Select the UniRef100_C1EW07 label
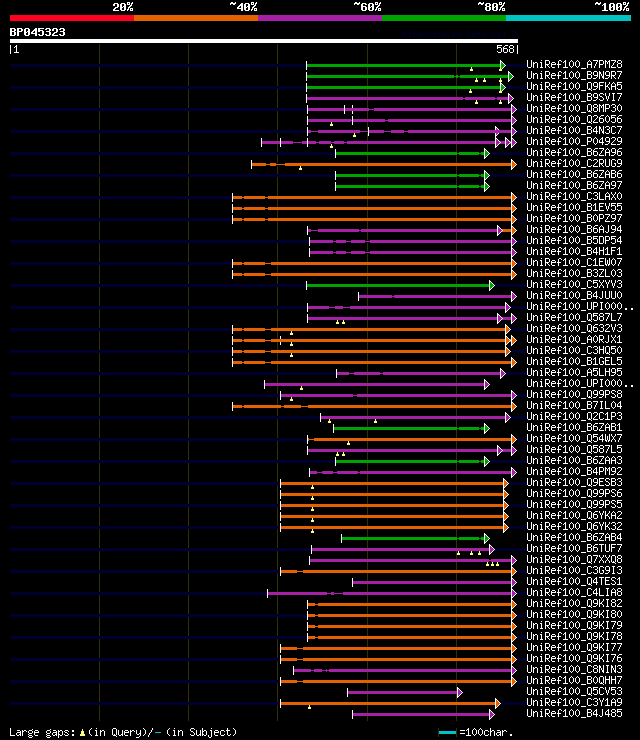This screenshot has width=640, height=740. click(x=574, y=262)
